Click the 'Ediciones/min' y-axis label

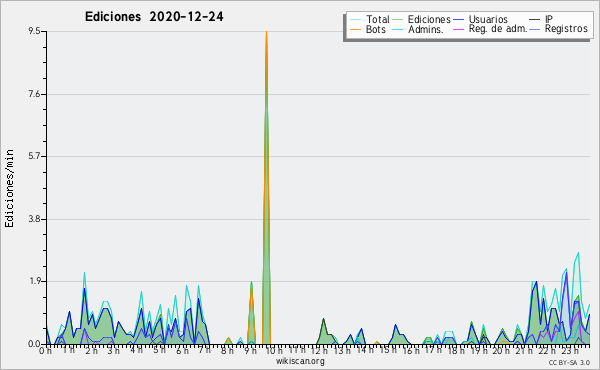9,188
